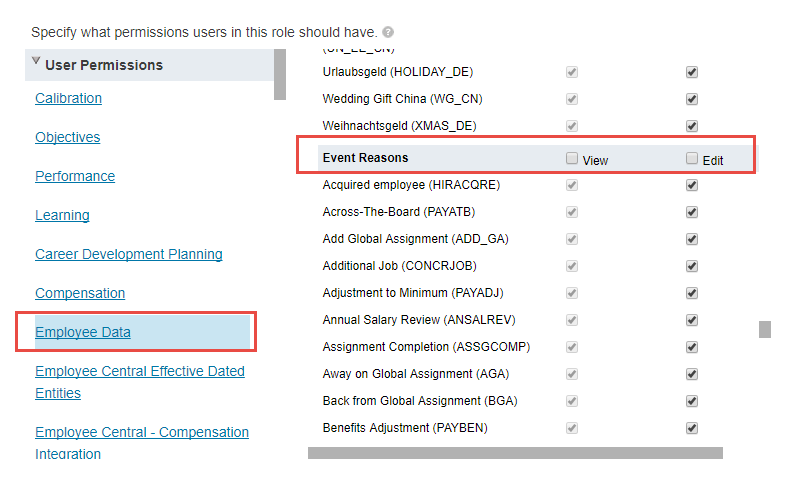Select the Performance category
Image resolution: width=798 pixels, height=483 pixels.
click(x=75, y=176)
